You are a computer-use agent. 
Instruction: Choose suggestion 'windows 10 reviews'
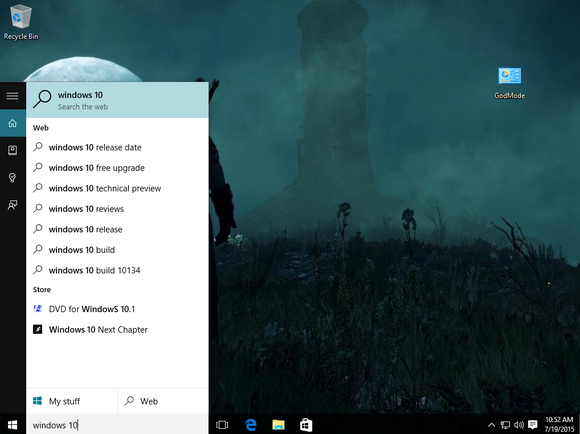coord(117,209)
